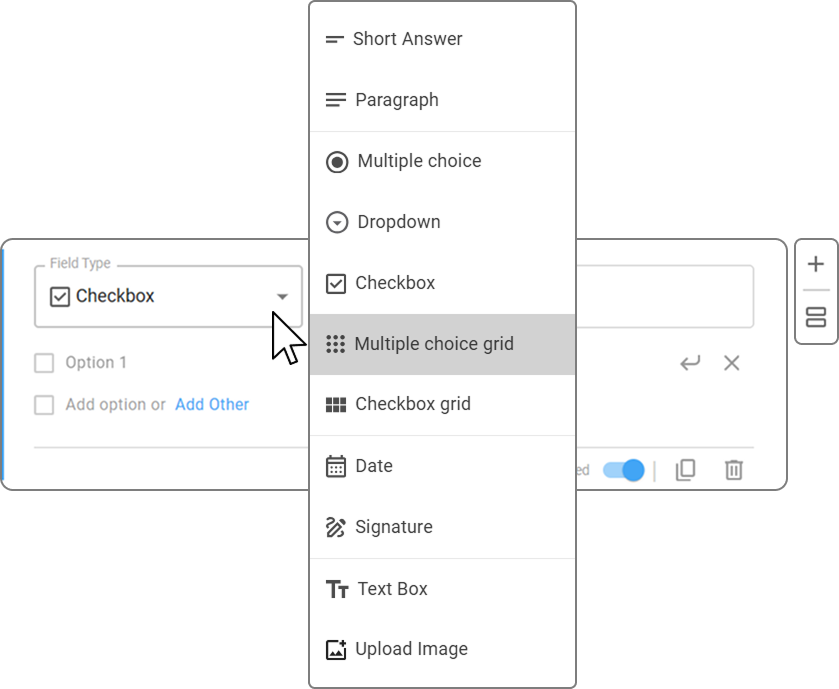Select Multiple choice grid menu item
The width and height of the screenshot is (839, 689).
tap(443, 344)
